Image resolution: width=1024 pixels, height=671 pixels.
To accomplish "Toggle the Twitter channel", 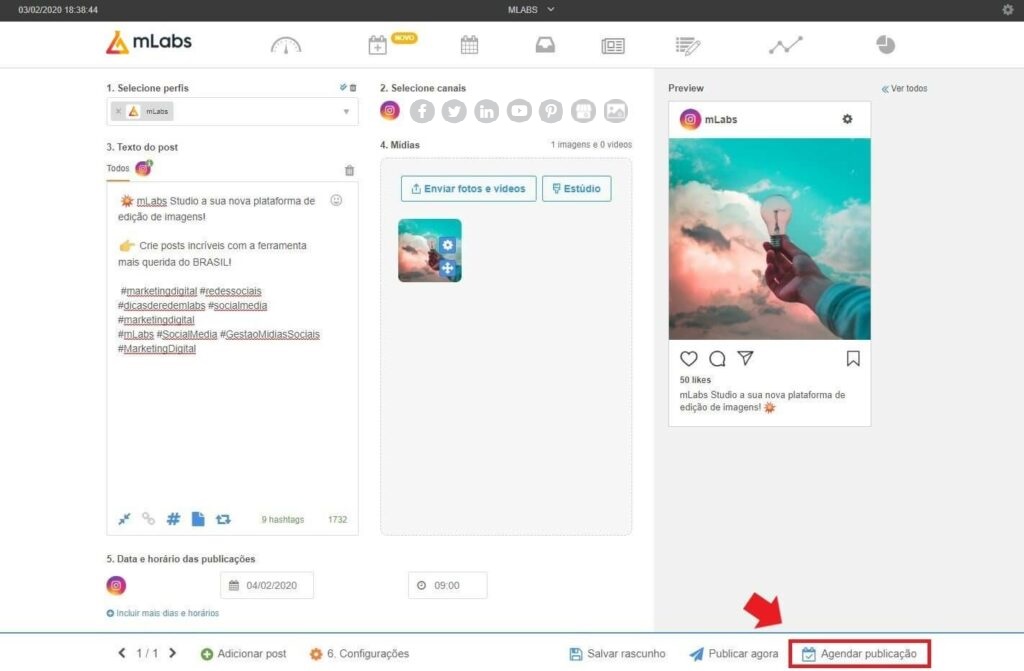I will pos(454,111).
